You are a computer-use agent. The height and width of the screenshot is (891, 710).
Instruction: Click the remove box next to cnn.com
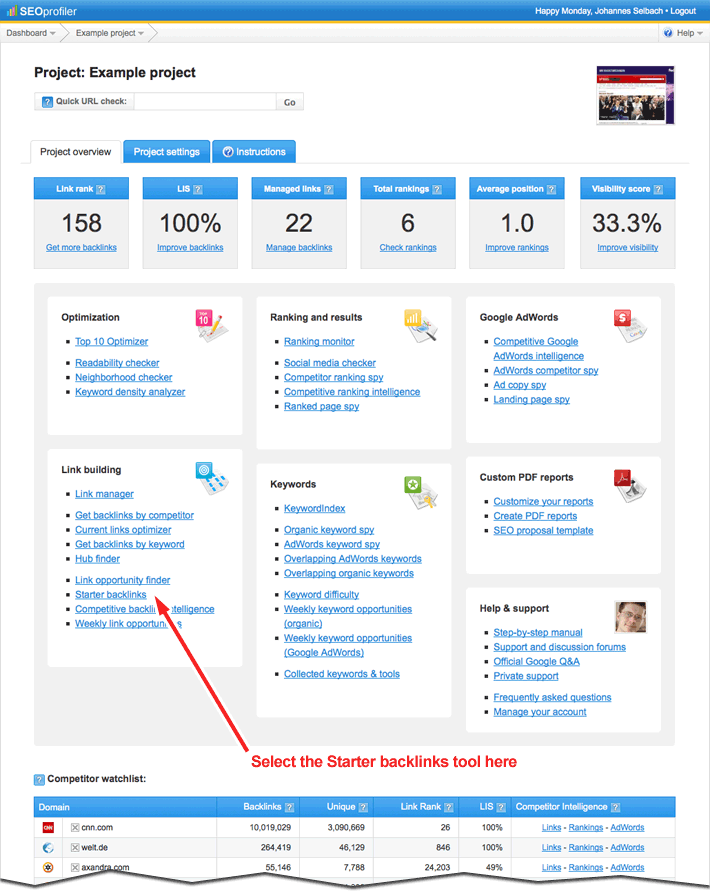point(75,828)
